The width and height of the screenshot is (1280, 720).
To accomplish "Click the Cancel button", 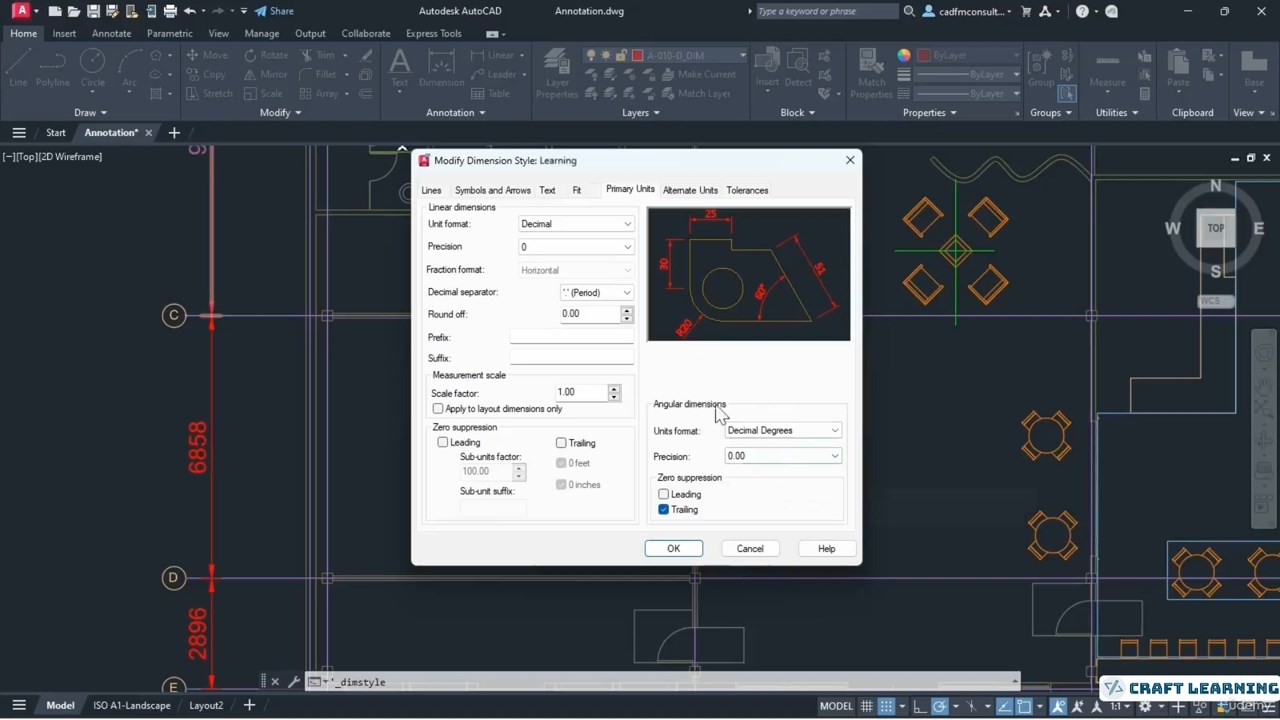I will click(749, 549).
